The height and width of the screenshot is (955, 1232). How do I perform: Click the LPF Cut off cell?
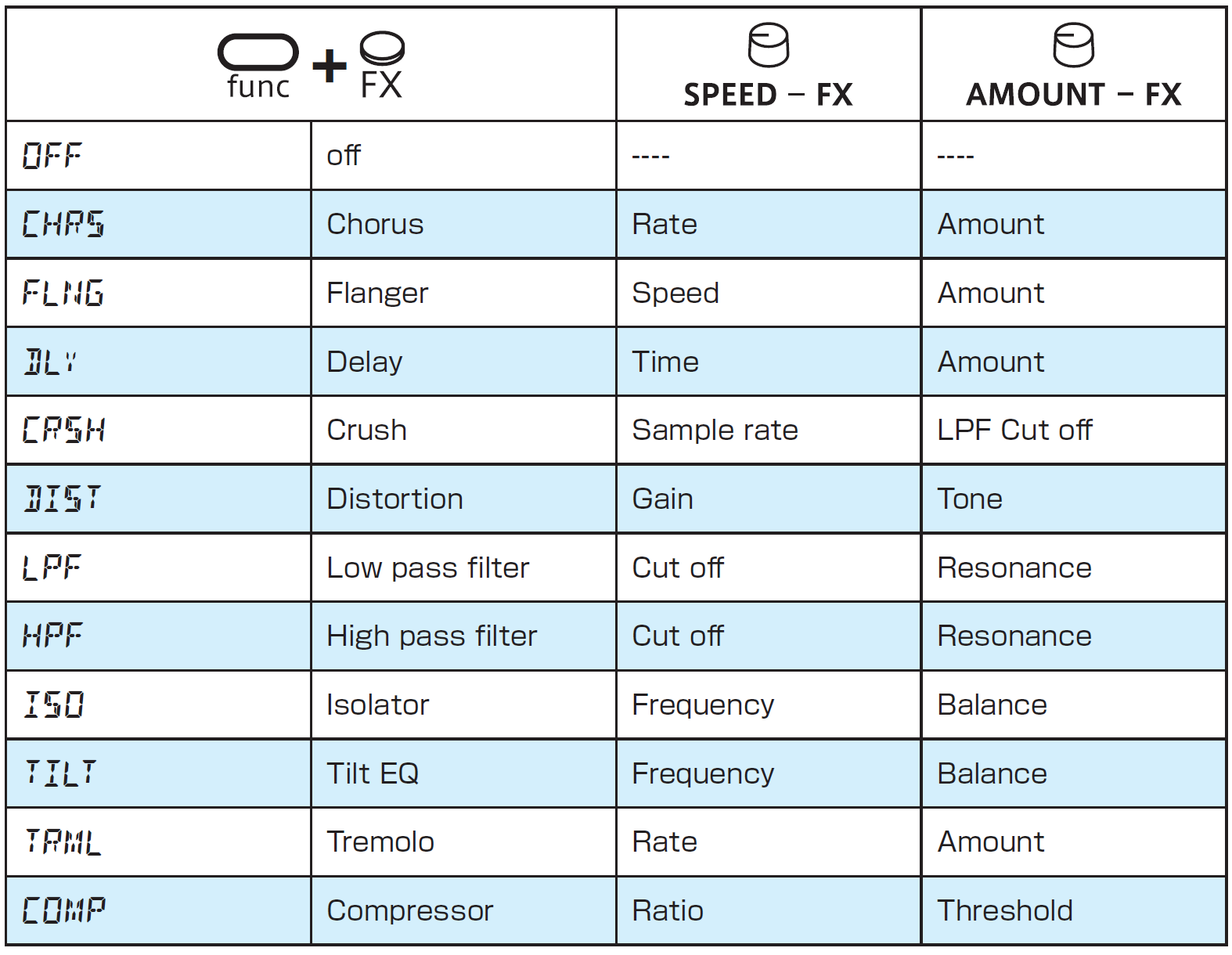point(1074,431)
